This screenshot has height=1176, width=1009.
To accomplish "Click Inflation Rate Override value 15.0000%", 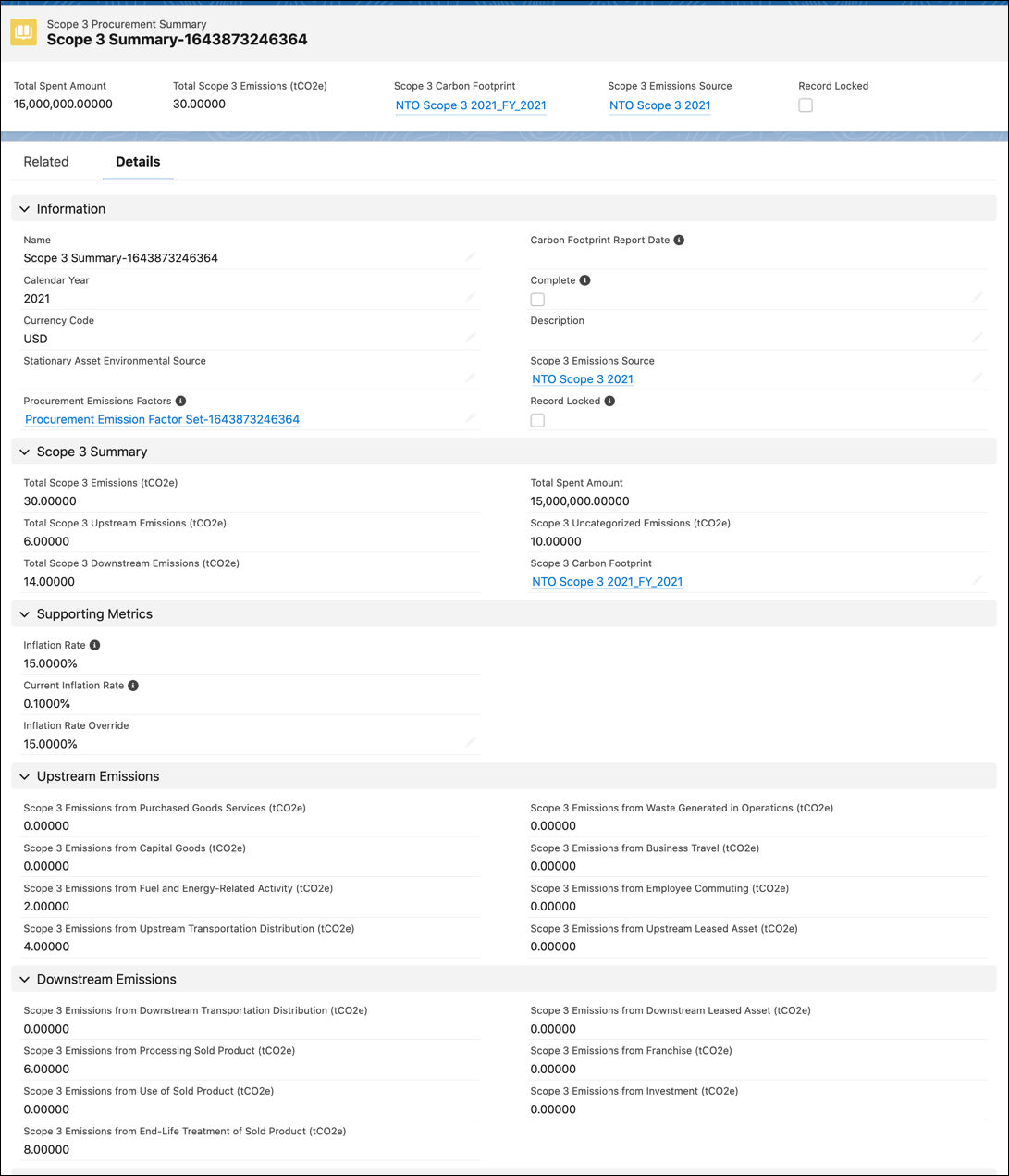I will 51,744.
